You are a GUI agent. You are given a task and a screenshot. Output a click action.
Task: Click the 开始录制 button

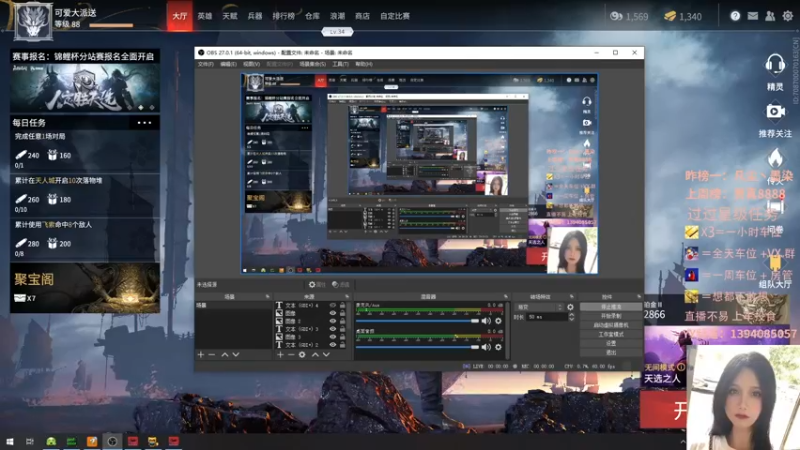tap(611, 316)
